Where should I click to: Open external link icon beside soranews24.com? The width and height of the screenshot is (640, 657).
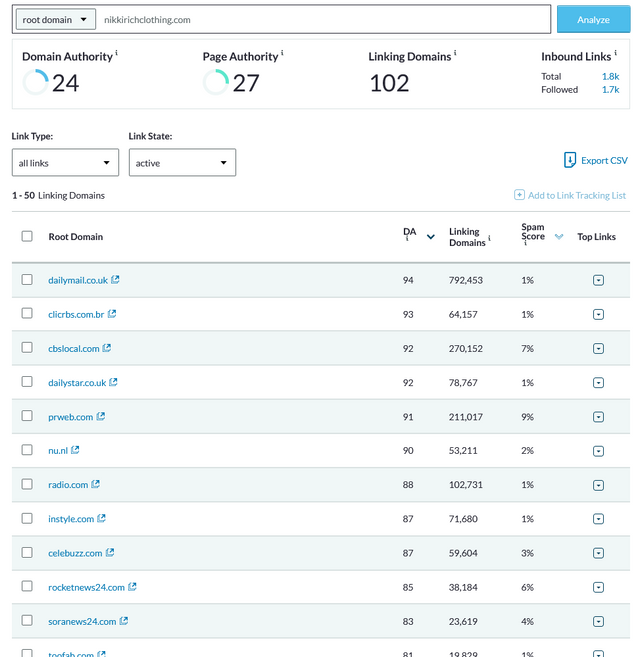coord(124,621)
